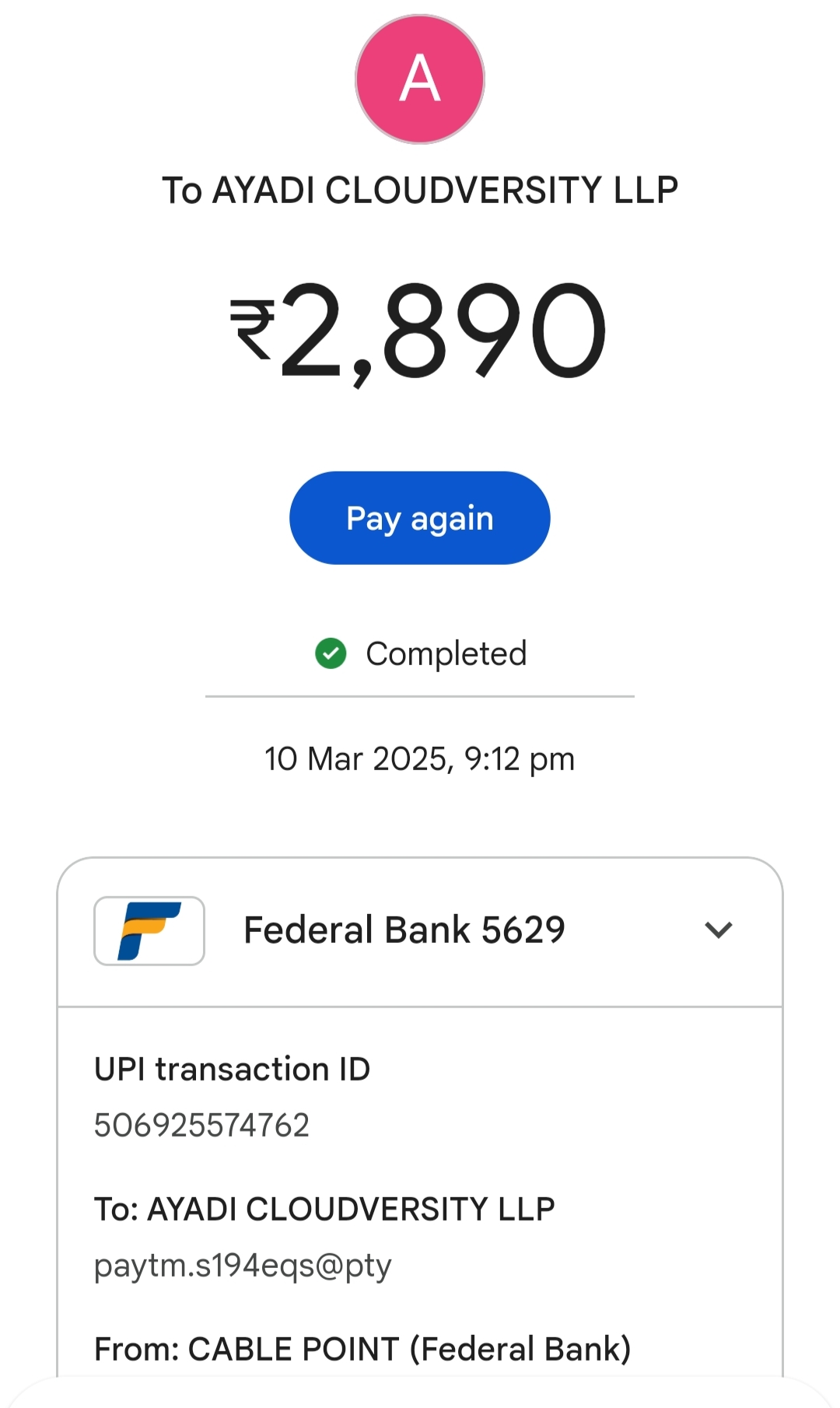Tap the rupee symbol beside the amount
The height and width of the screenshot is (1408, 840).
[253, 331]
